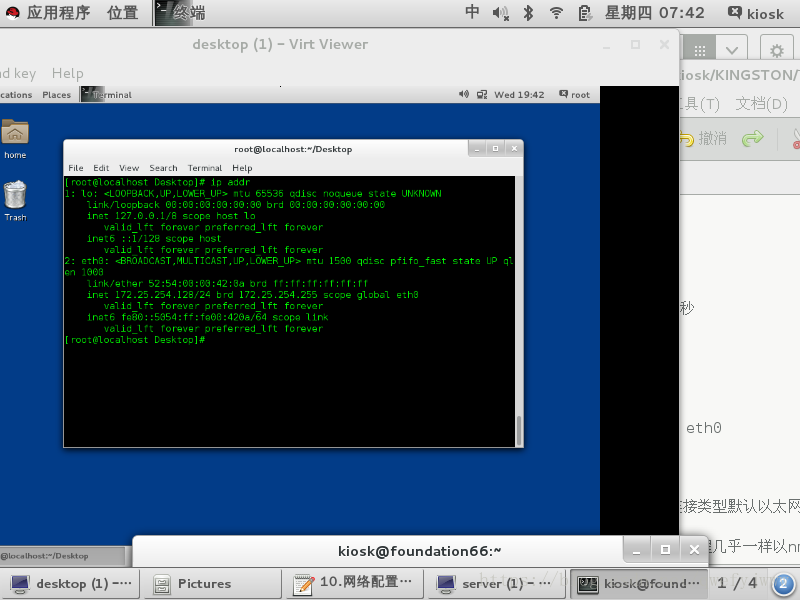Screen dimensions: 800x600
Task: Select the home folder desktop icon
Action: (15, 139)
